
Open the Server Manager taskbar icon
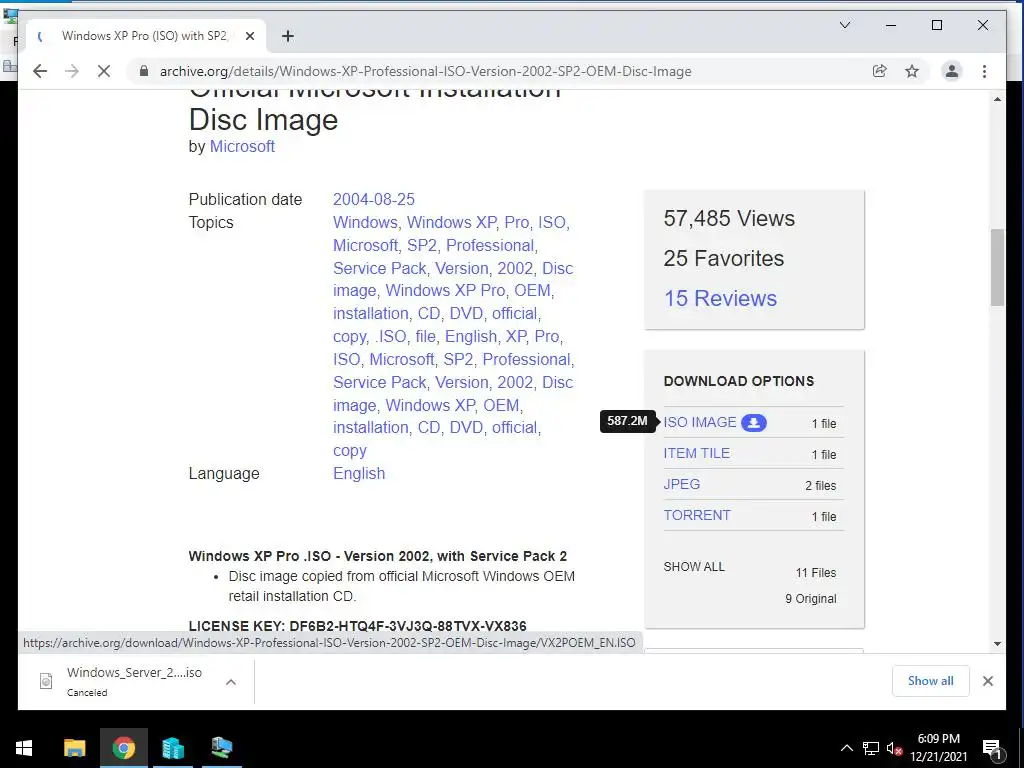[172, 748]
